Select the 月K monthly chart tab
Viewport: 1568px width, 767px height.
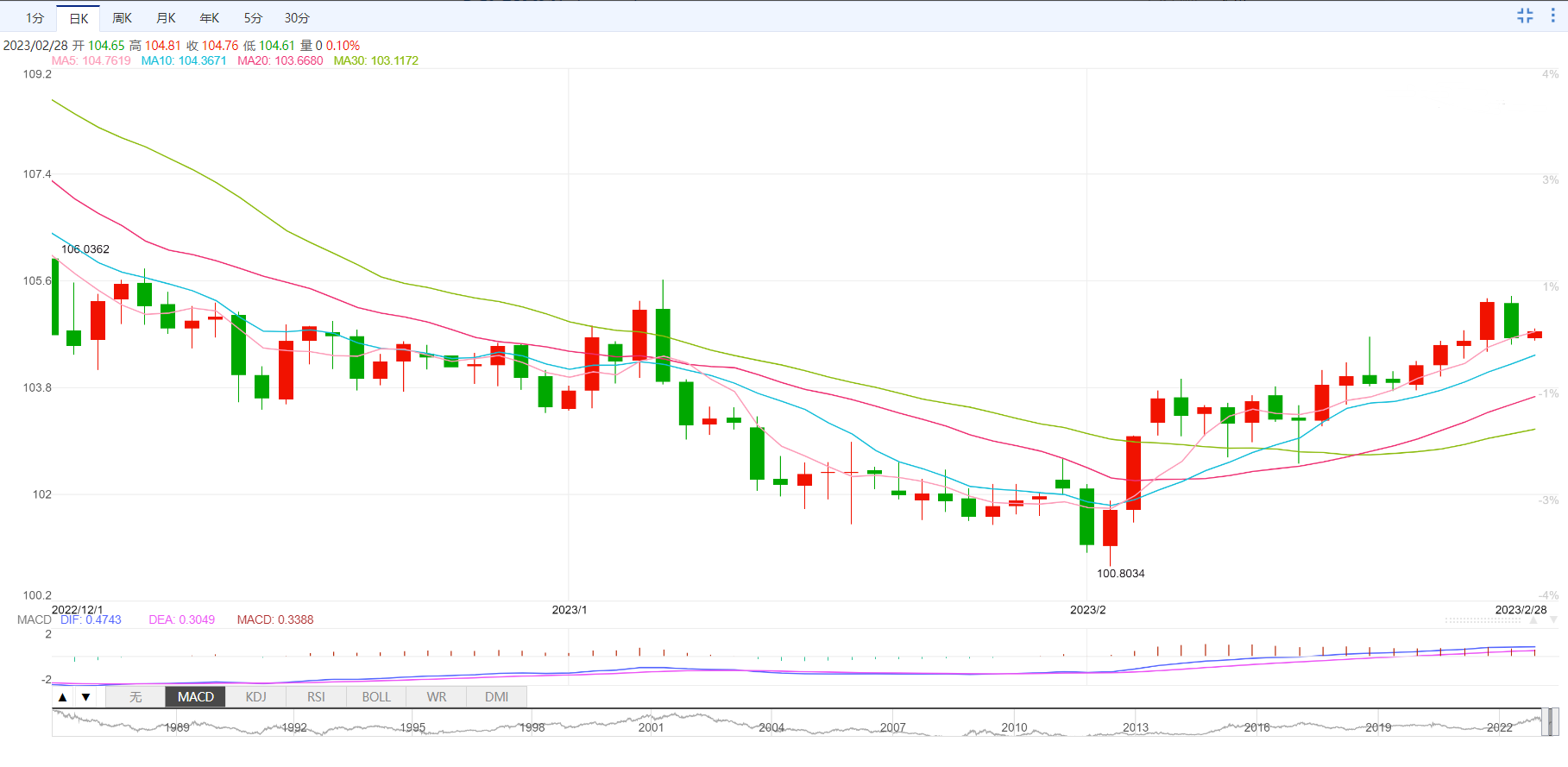(x=166, y=18)
